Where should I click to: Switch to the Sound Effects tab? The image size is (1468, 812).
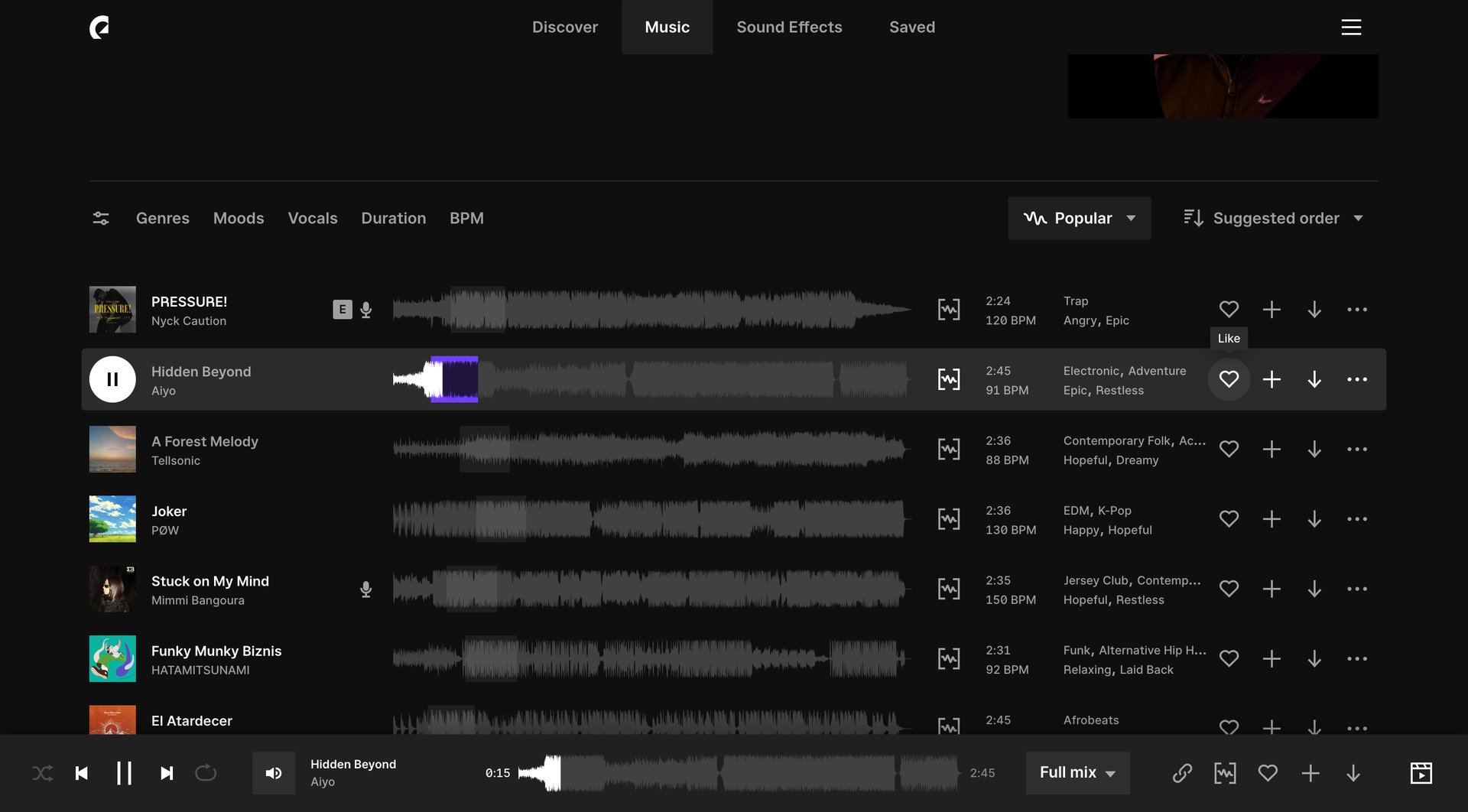point(789,27)
